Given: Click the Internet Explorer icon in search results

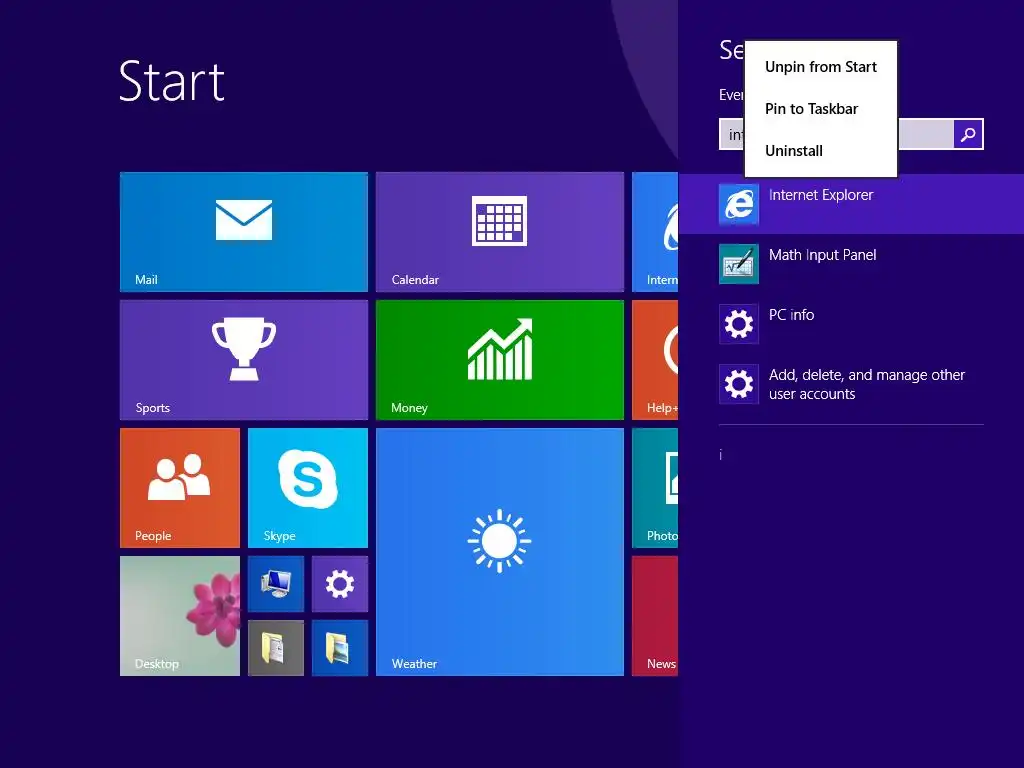Looking at the screenshot, I should tap(739, 204).
